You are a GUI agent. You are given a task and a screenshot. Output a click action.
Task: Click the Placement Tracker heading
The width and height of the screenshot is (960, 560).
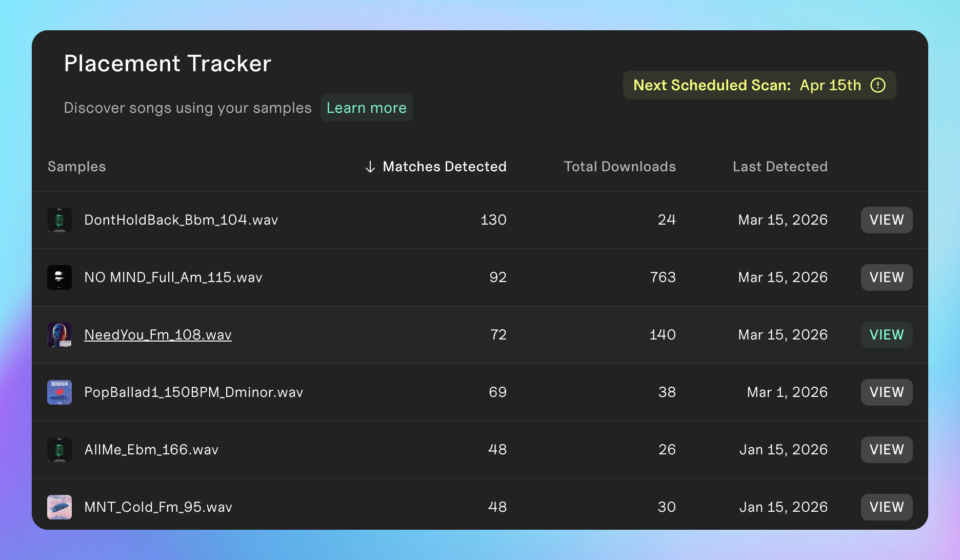click(x=167, y=64)
